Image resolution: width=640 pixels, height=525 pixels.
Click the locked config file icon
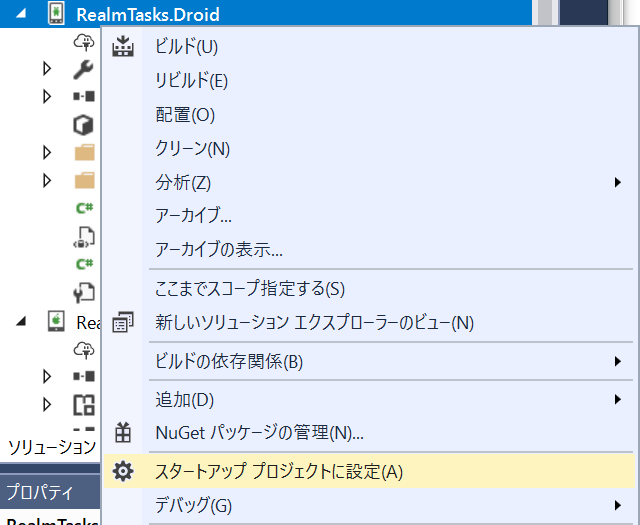click(x=84, y=237)
